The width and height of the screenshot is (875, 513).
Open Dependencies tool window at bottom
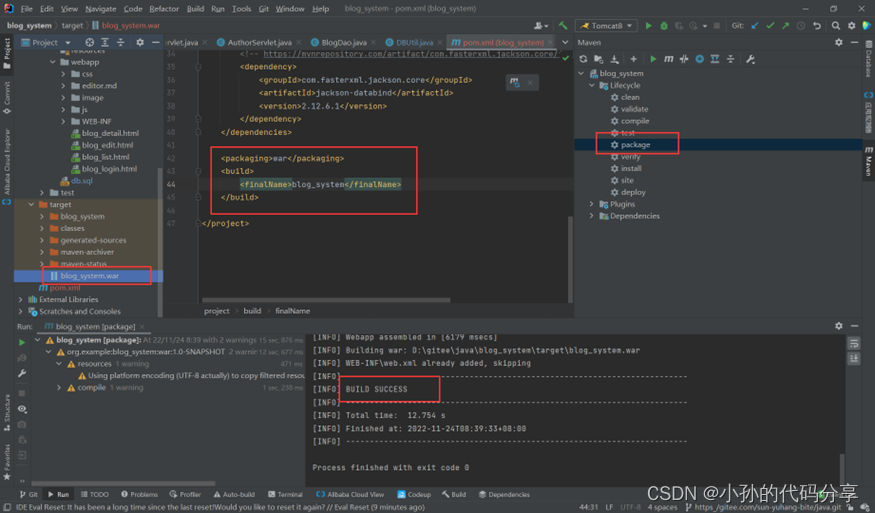[504, 495]
